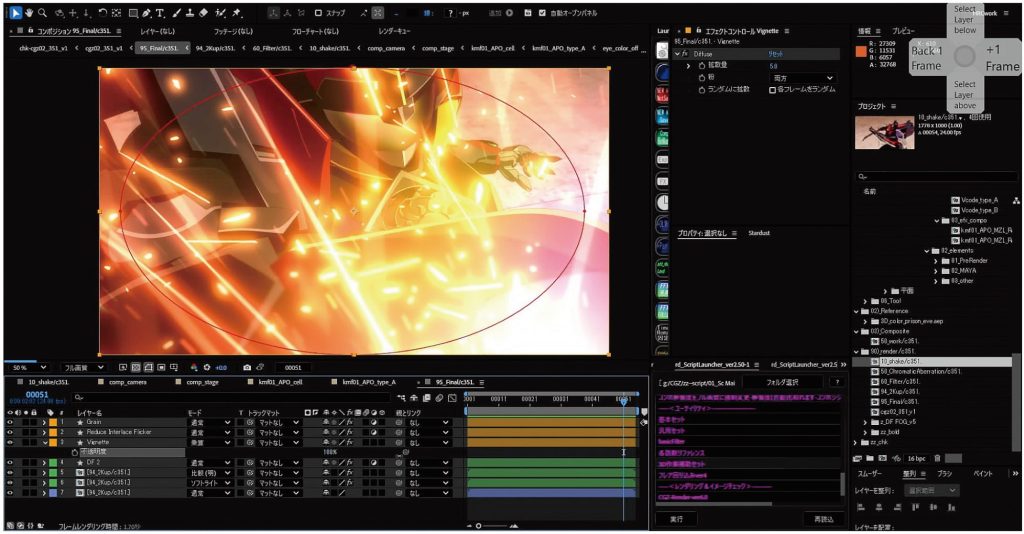Image resolution: width=1024 pixels, height=534 pixels.
Task: Click the stopwatch next to 拡散量
Action: pyautogui.click(x=703, y=66)
